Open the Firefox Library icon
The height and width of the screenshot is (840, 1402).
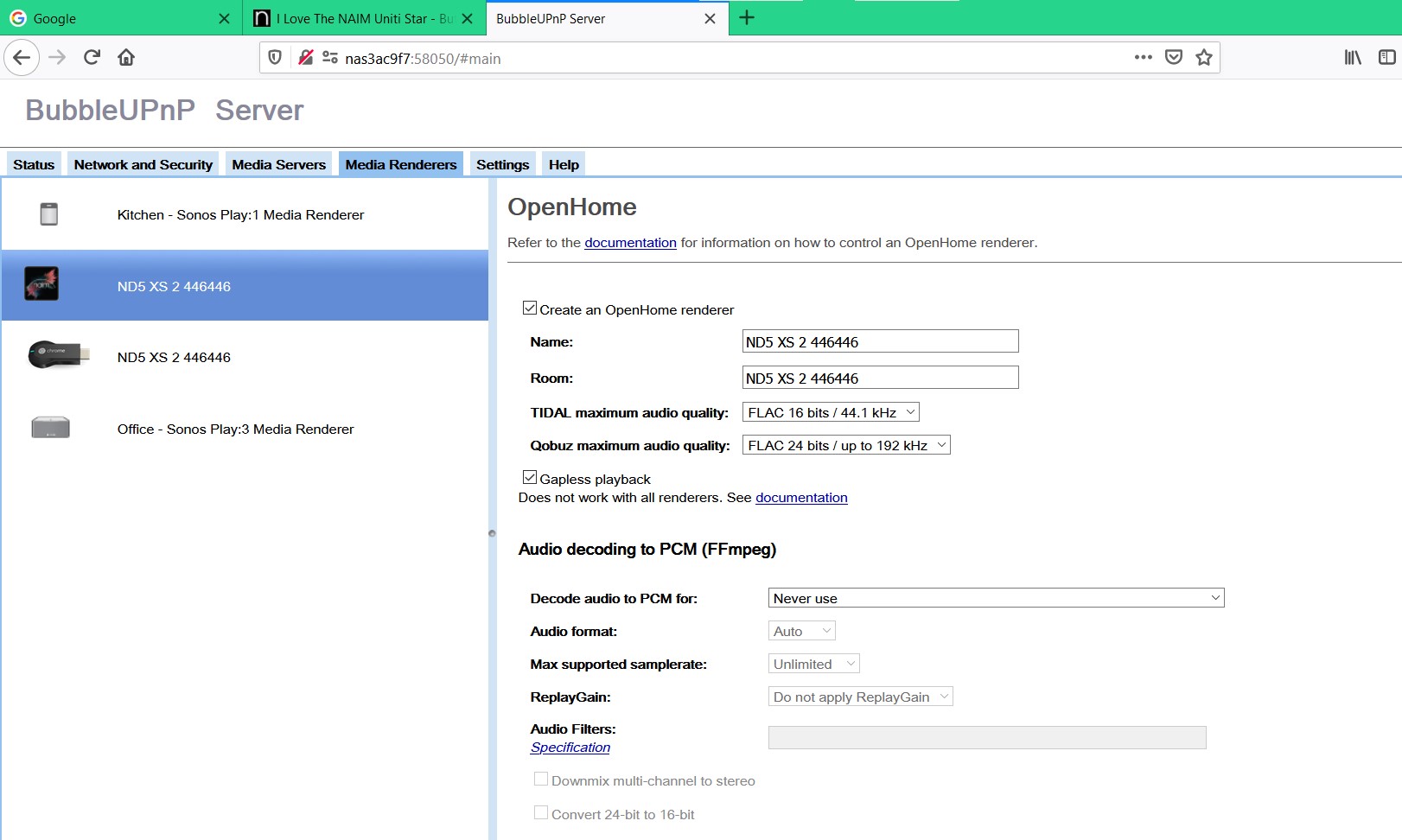tap(1353, 58)
